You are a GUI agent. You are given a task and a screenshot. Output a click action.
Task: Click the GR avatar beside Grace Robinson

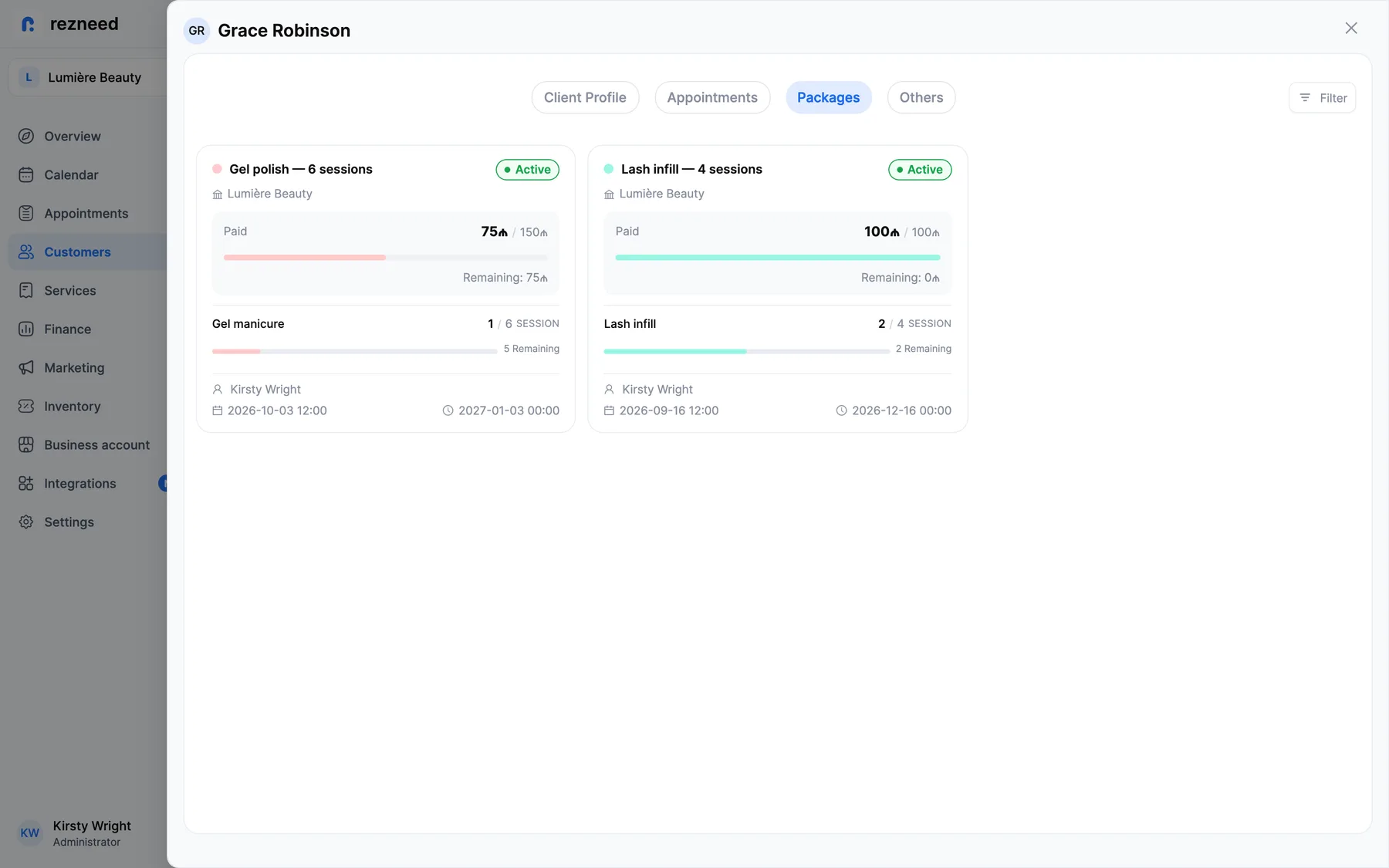click(x=197, y=31)
